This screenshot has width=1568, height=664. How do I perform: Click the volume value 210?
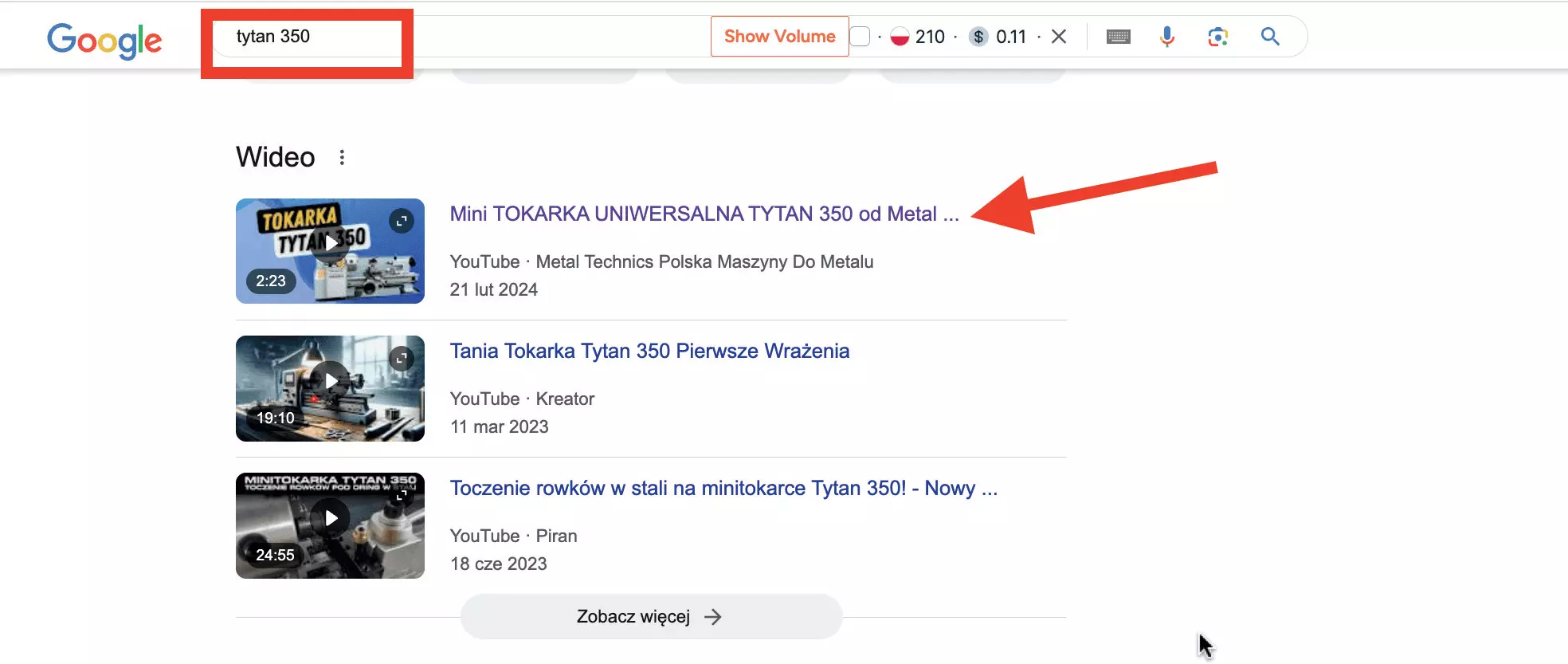[x=930, y=37]
